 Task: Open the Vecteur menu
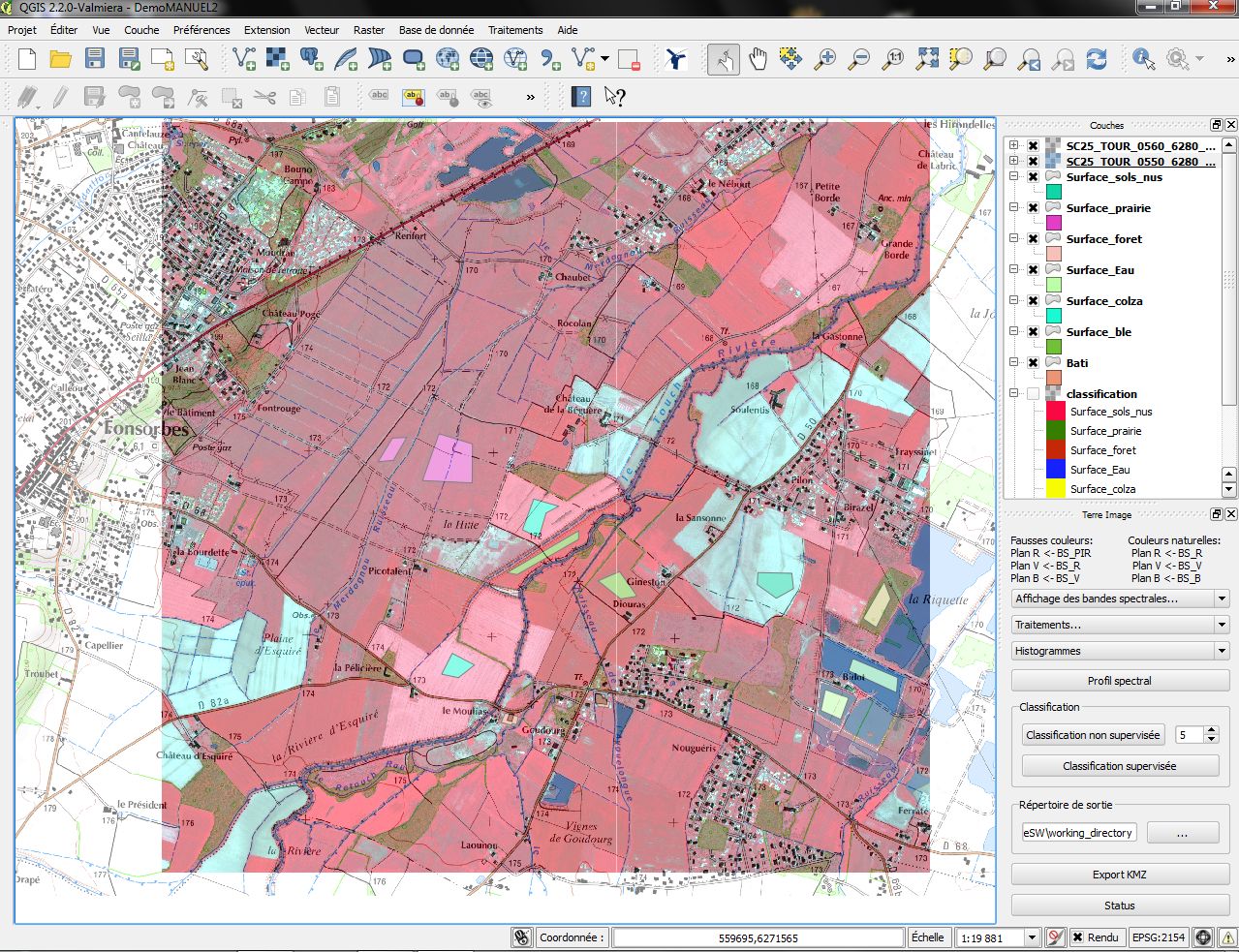(x=321, y=30)
